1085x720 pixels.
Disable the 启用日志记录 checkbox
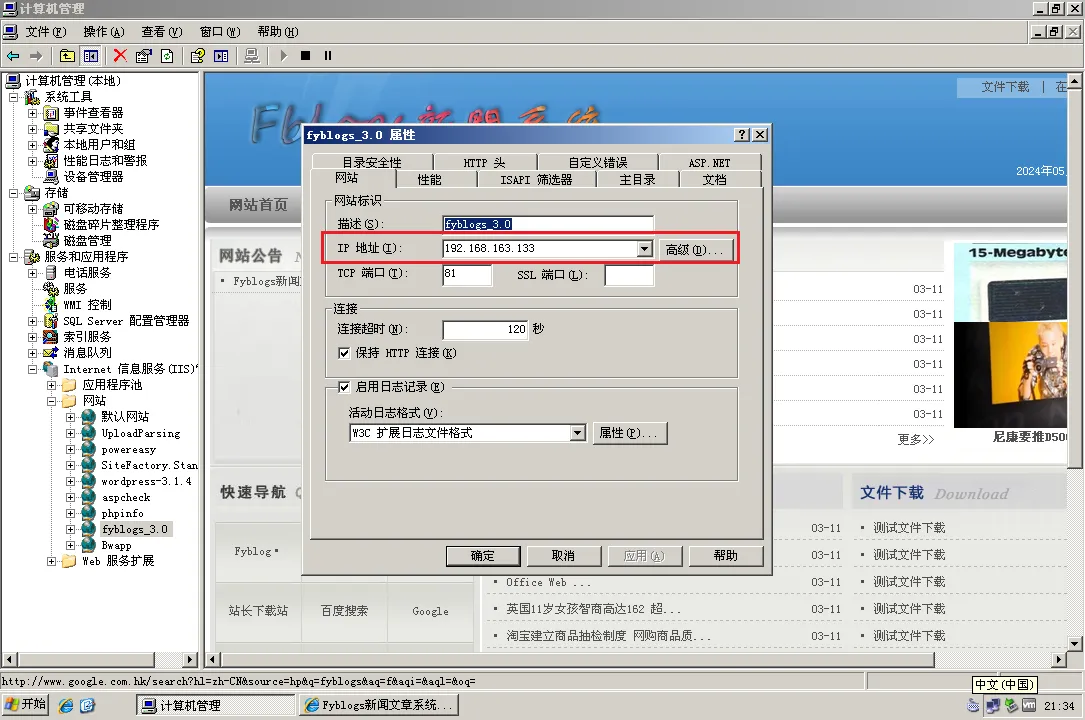[x=346, y=386]
